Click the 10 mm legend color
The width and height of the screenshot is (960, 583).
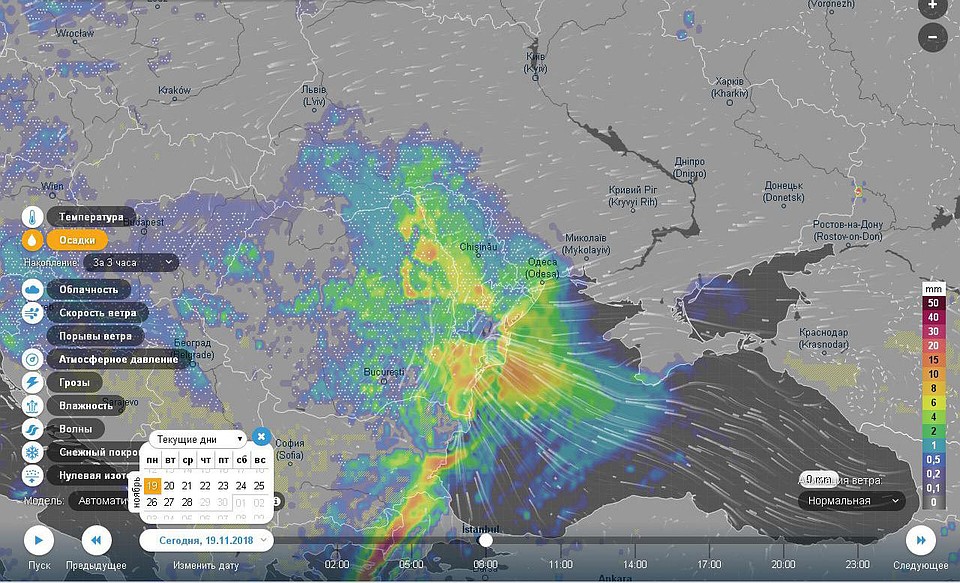(933, 374)
